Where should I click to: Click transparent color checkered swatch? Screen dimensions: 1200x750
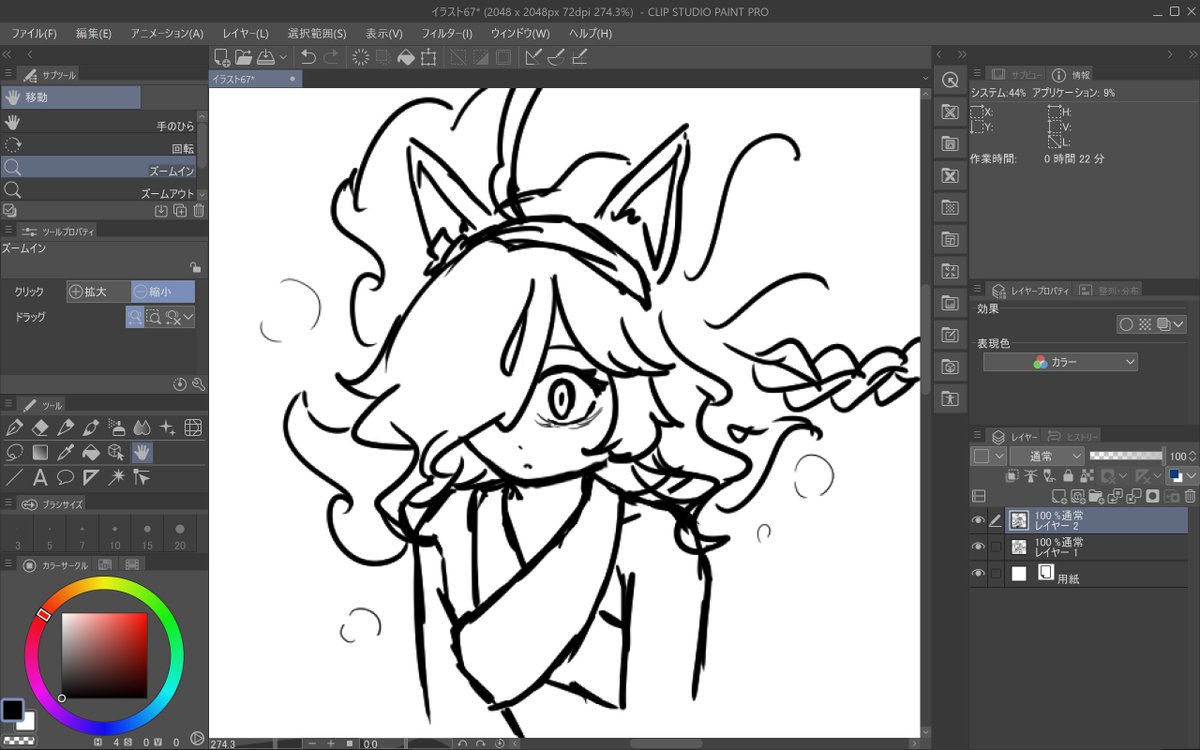pos(19,741)
